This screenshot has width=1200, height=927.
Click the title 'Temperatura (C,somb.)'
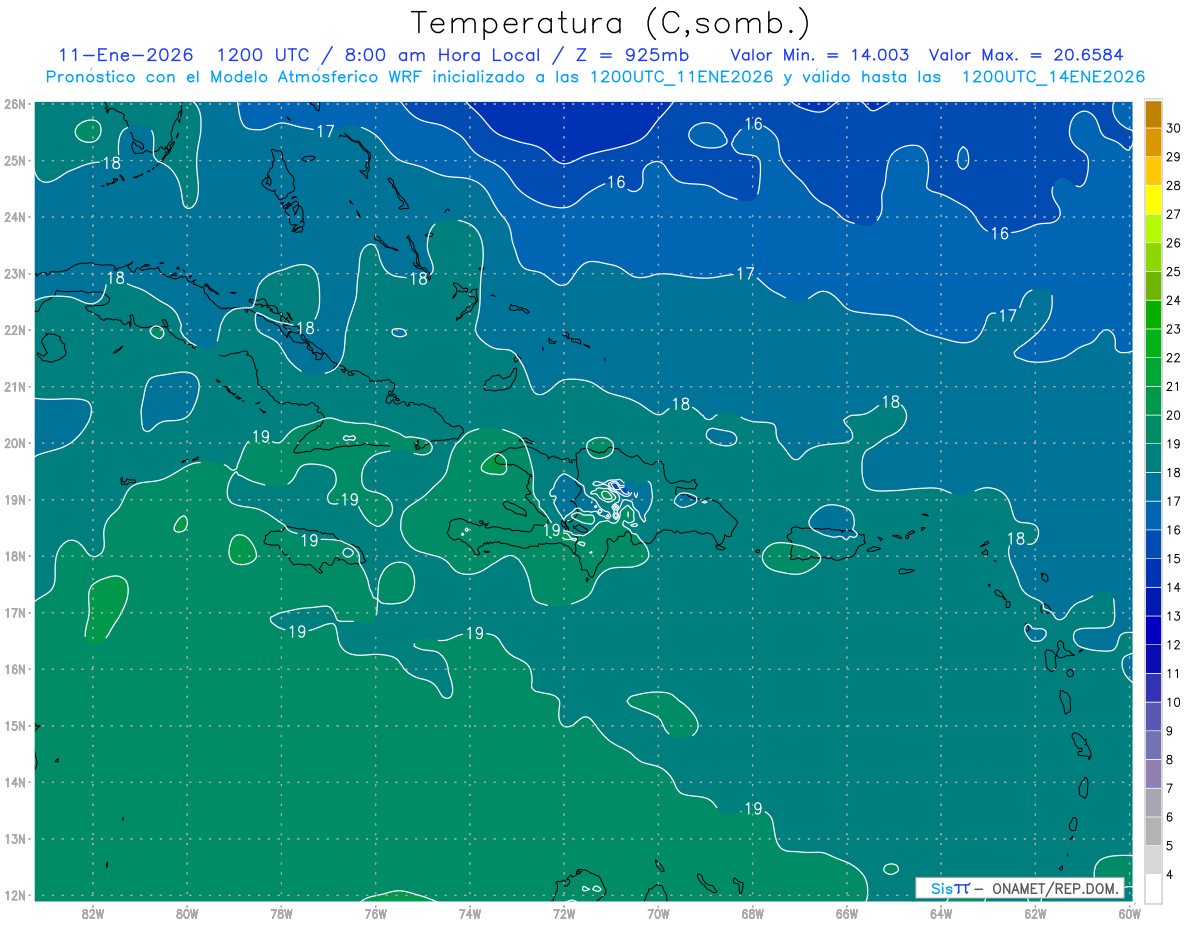(x=611, y=23)
